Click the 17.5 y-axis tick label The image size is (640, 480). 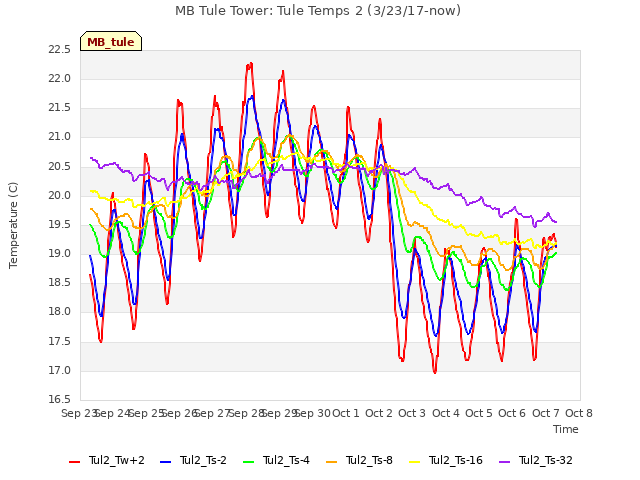click(60, 342)
